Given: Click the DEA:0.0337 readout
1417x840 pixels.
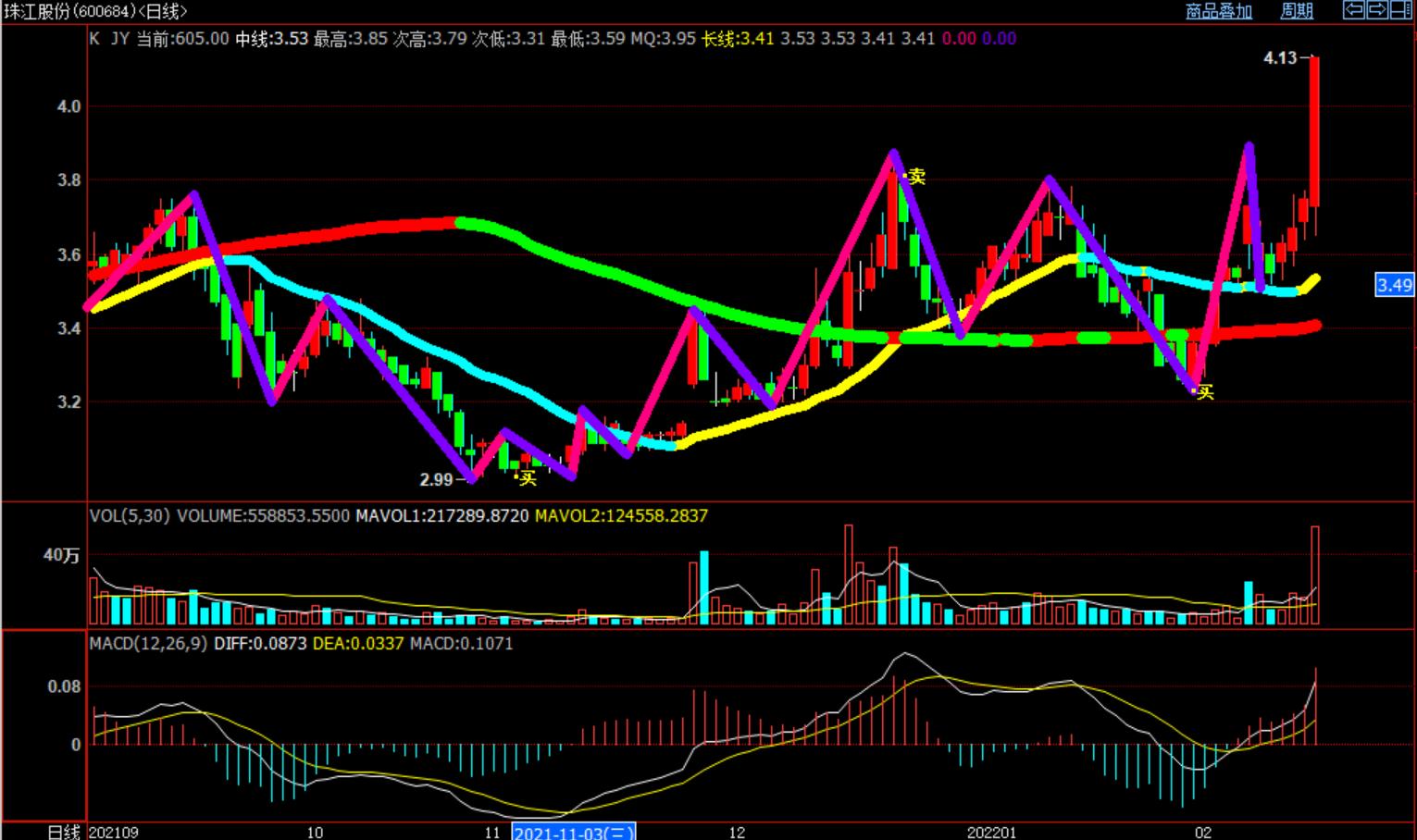Looking at the screenshot, I should 358,643.
